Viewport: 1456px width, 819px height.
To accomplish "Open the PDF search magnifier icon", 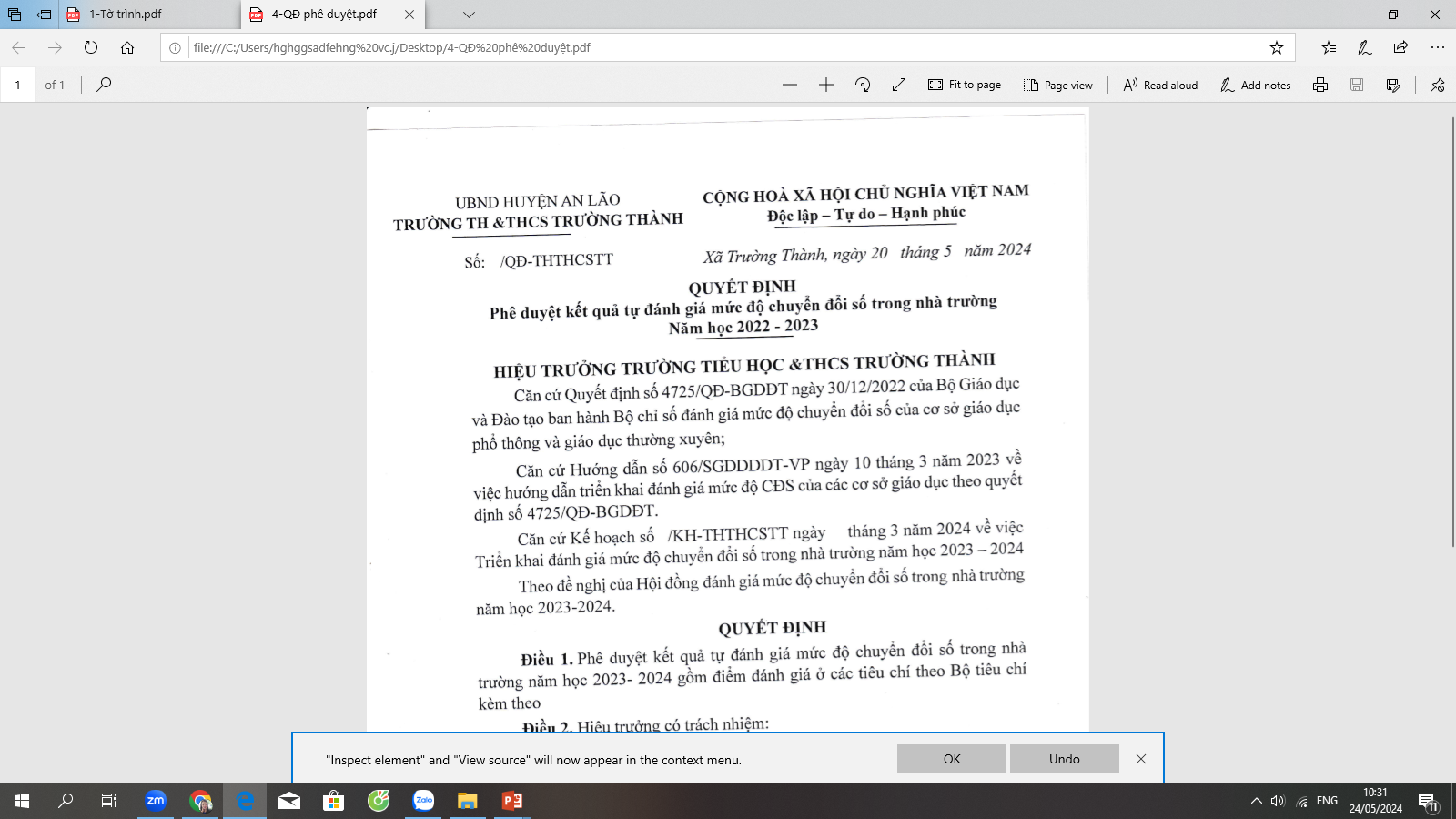I will 104,85.
